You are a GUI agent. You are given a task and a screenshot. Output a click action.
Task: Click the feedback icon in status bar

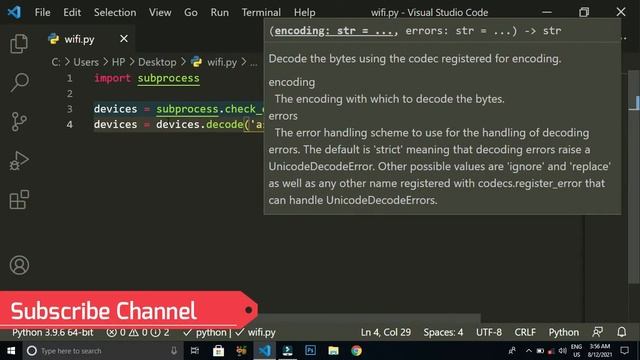click(x=598, y=332)
